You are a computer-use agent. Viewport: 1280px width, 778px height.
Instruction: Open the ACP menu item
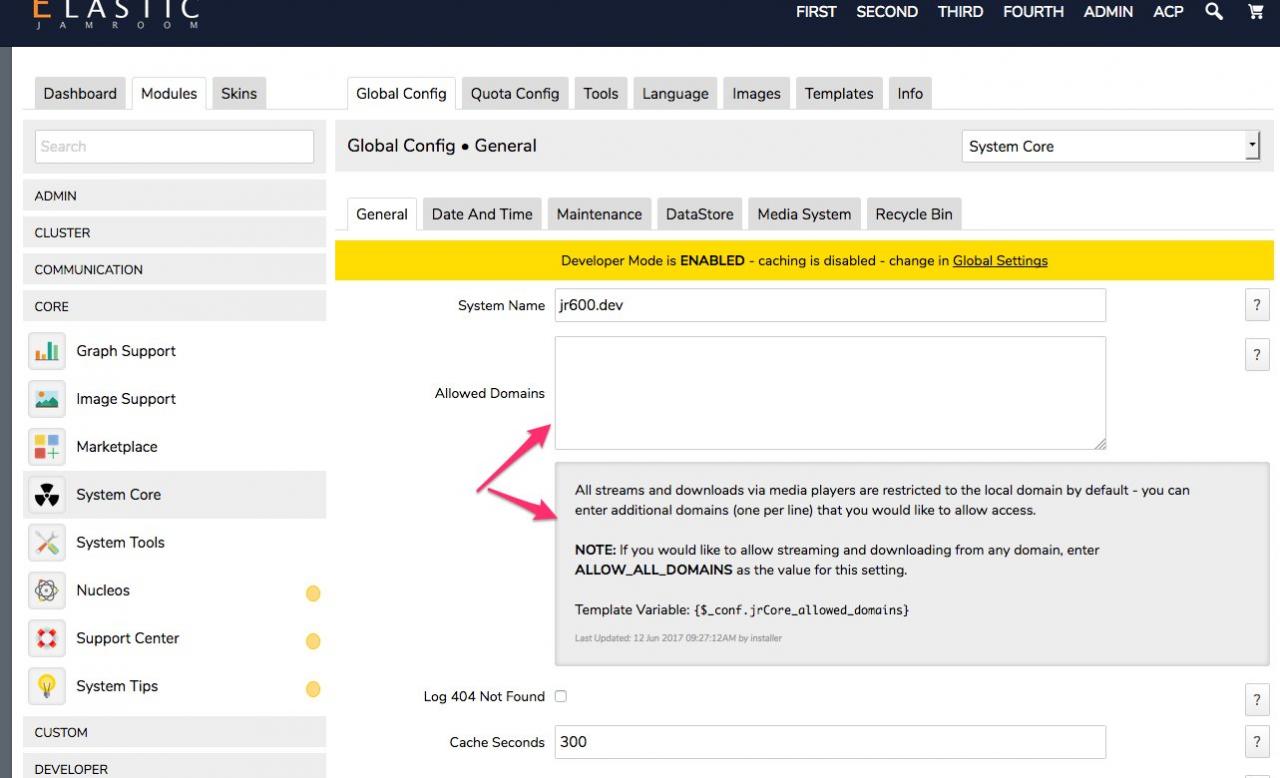tap(1168, 12)
